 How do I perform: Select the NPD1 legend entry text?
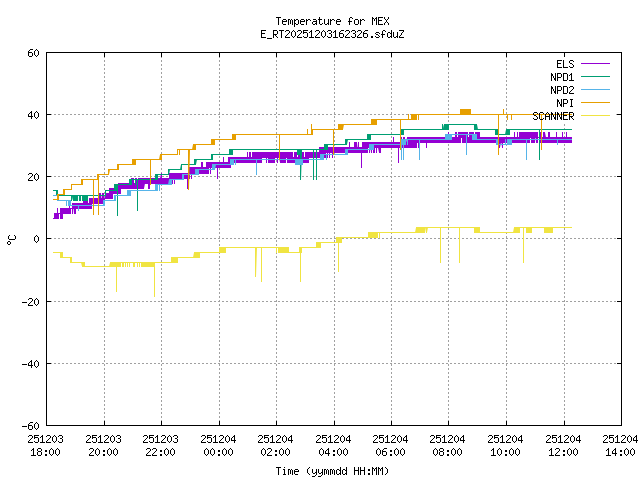[562, 77]
